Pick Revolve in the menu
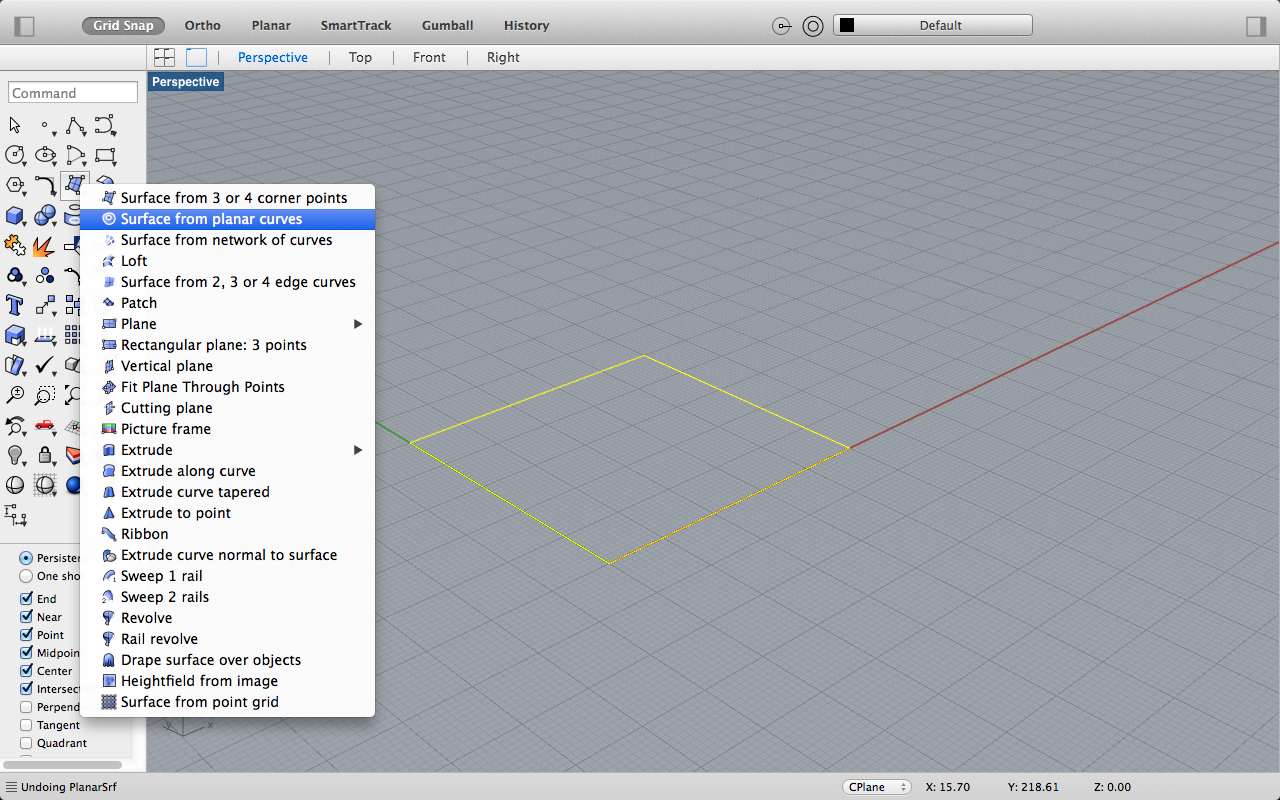 (x=227, y=618)
